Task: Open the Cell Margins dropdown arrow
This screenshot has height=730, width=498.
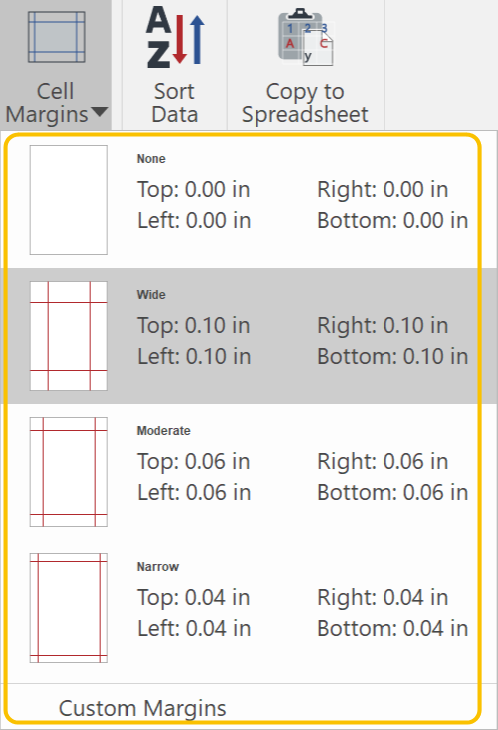Action: 100,112
